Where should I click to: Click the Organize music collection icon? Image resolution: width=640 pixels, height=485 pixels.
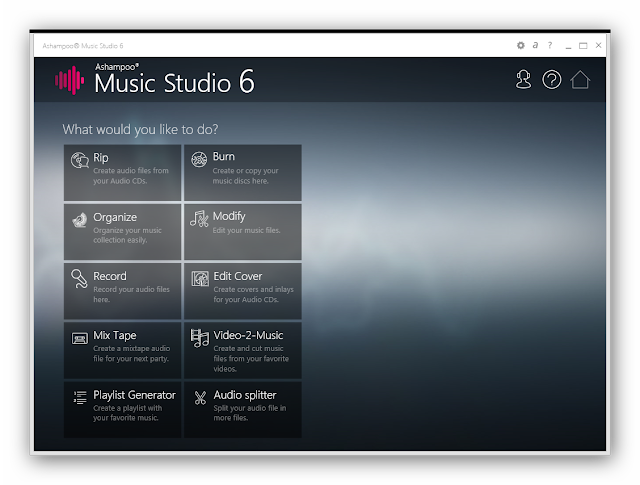80,220
